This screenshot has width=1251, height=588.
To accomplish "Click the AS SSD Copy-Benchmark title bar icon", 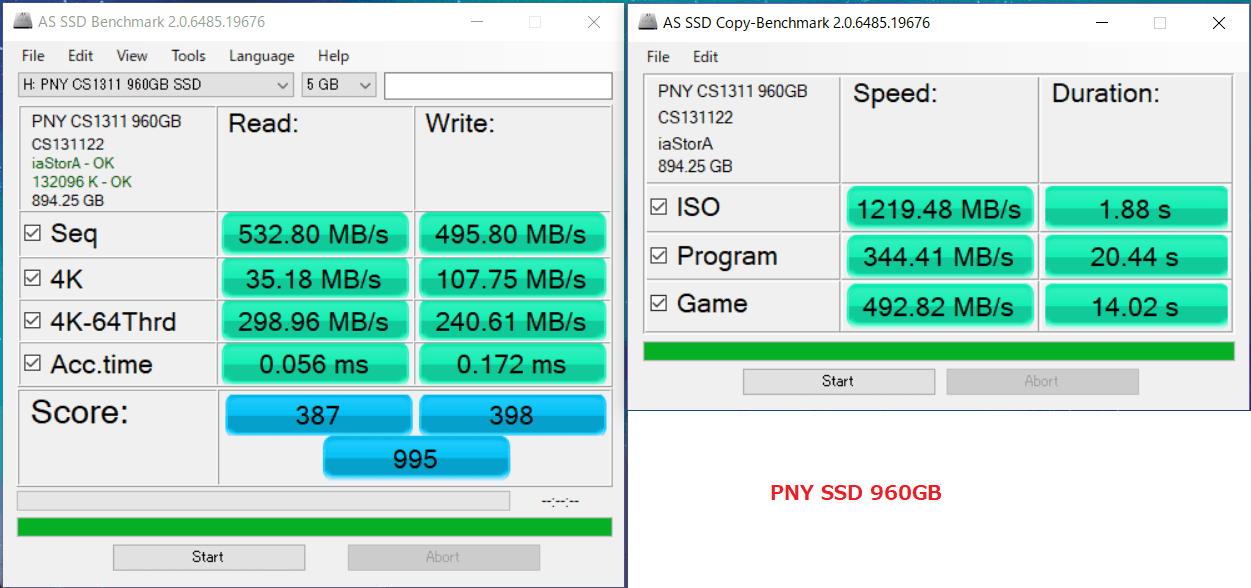I will point(648,22).
